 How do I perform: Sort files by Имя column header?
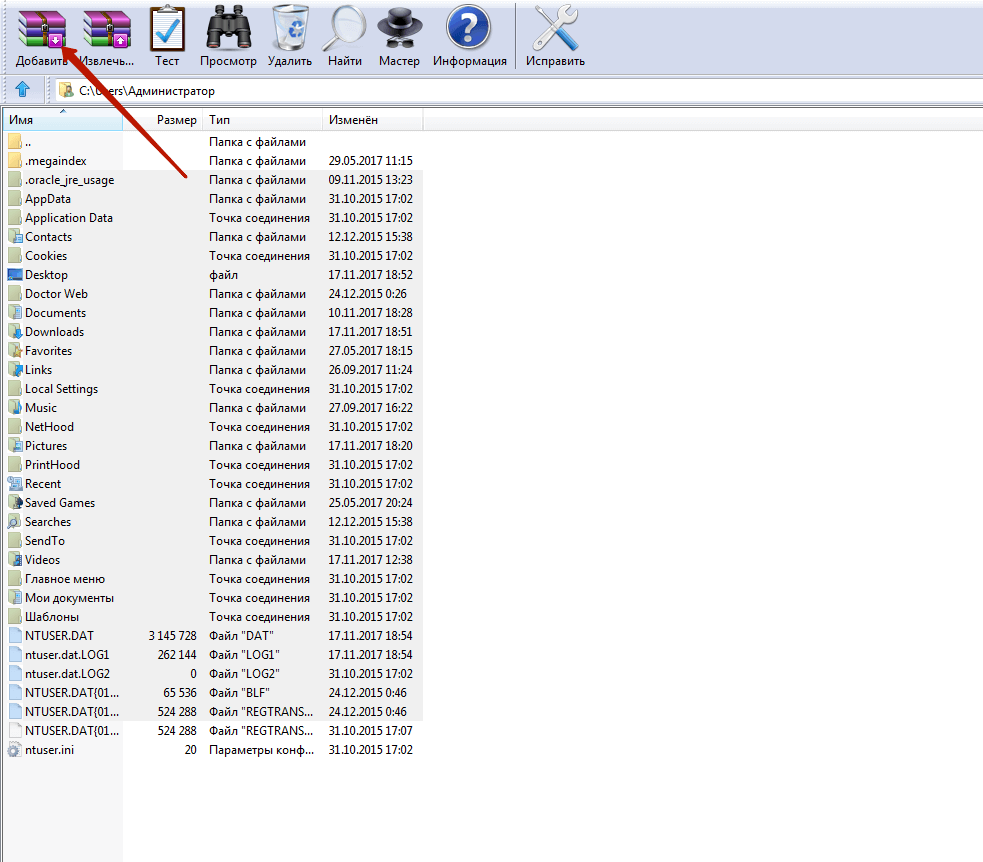point(62,120)
